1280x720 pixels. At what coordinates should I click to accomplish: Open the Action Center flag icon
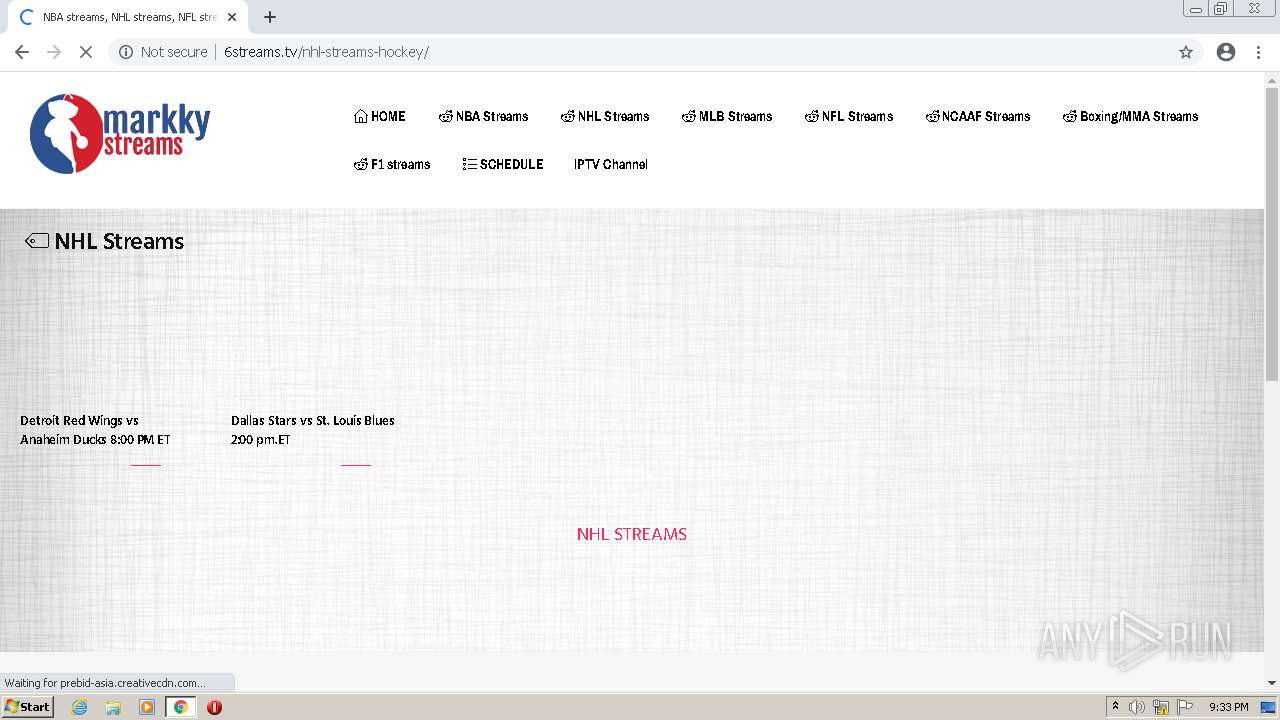point(1185,707)
